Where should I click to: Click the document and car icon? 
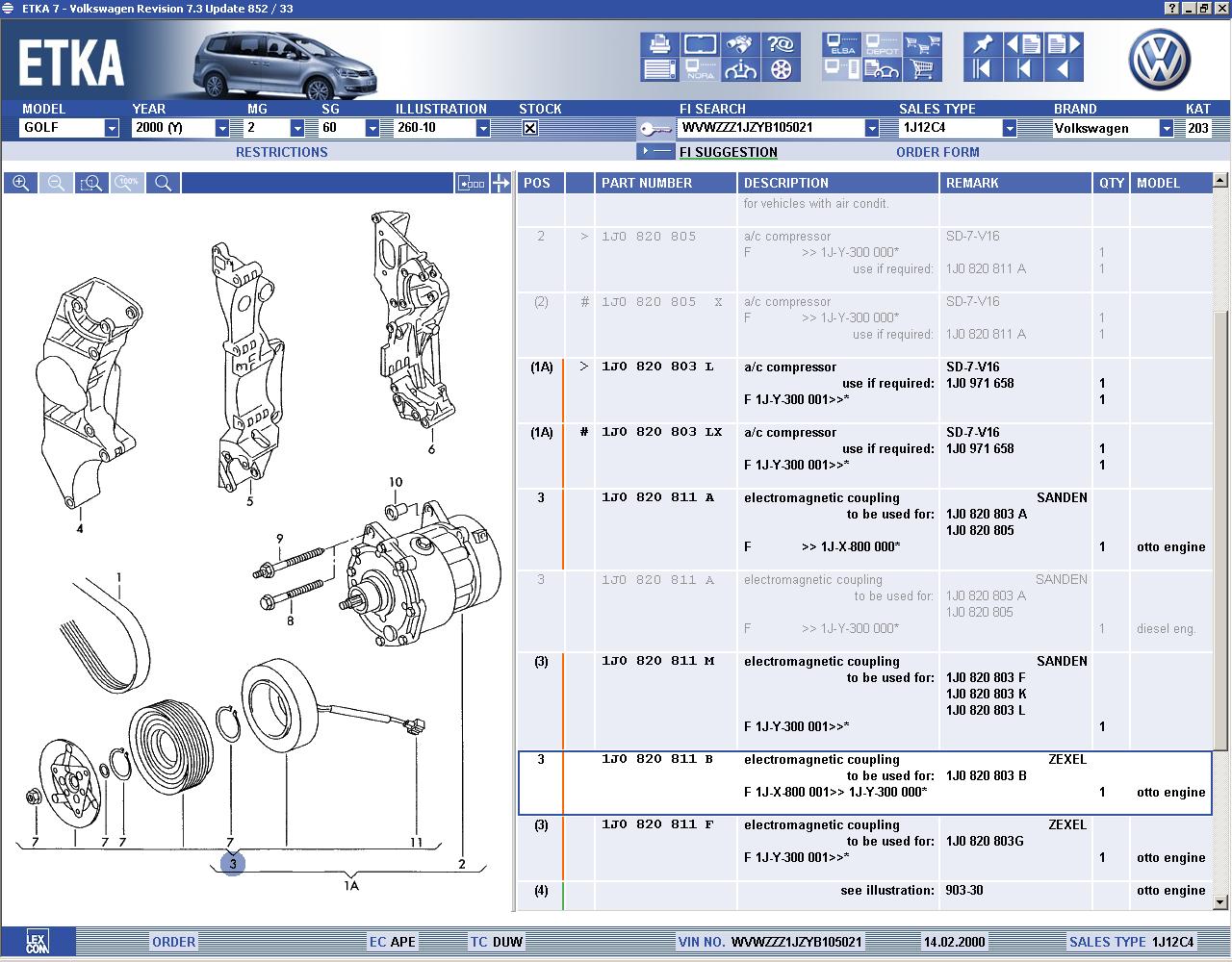(882, 69)
